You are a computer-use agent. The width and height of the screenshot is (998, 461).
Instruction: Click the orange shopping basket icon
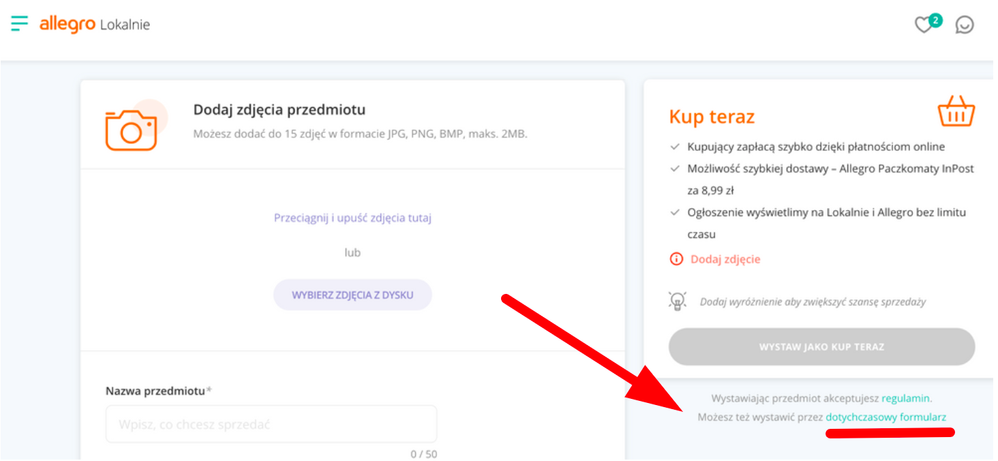pyautogui.click(x=955, y=113)
